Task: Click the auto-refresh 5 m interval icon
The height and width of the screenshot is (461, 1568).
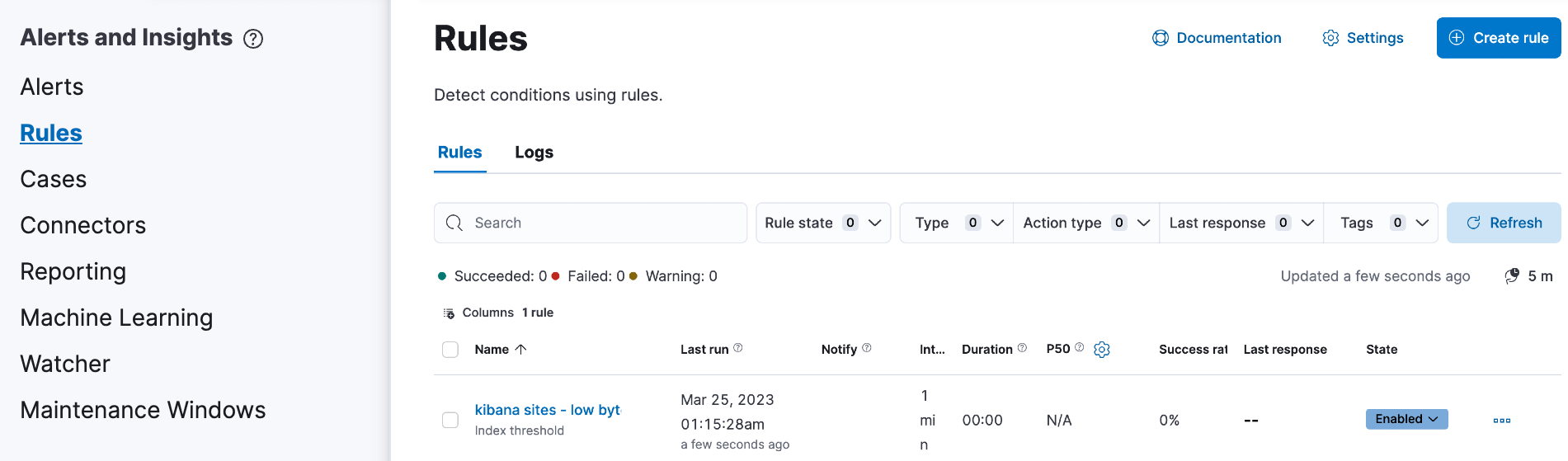Action: 1512,276
